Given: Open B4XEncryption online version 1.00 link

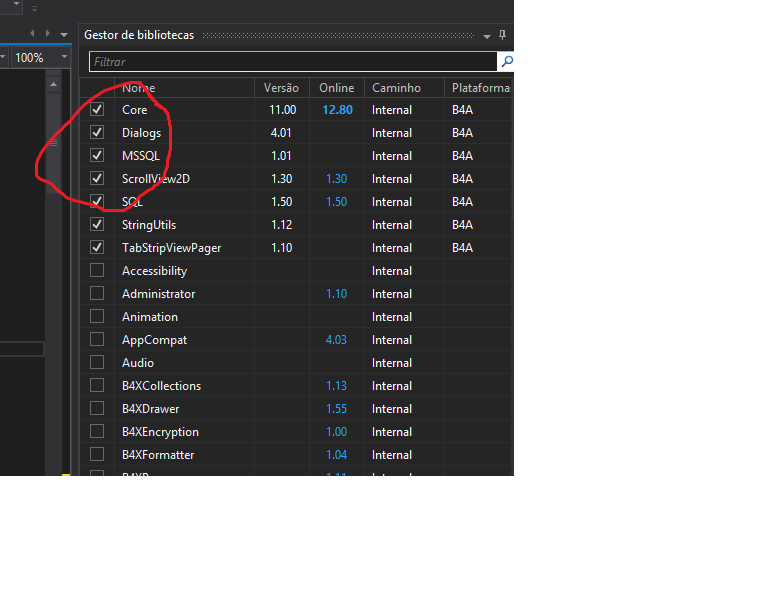Looking at the screenshot, I should (337, 432).
